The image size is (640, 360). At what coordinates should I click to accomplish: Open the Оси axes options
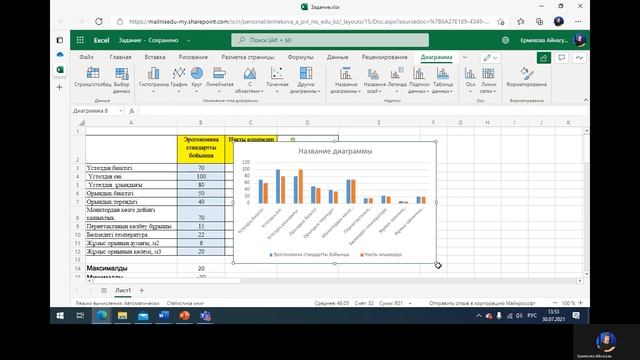(x=470, y=80)
